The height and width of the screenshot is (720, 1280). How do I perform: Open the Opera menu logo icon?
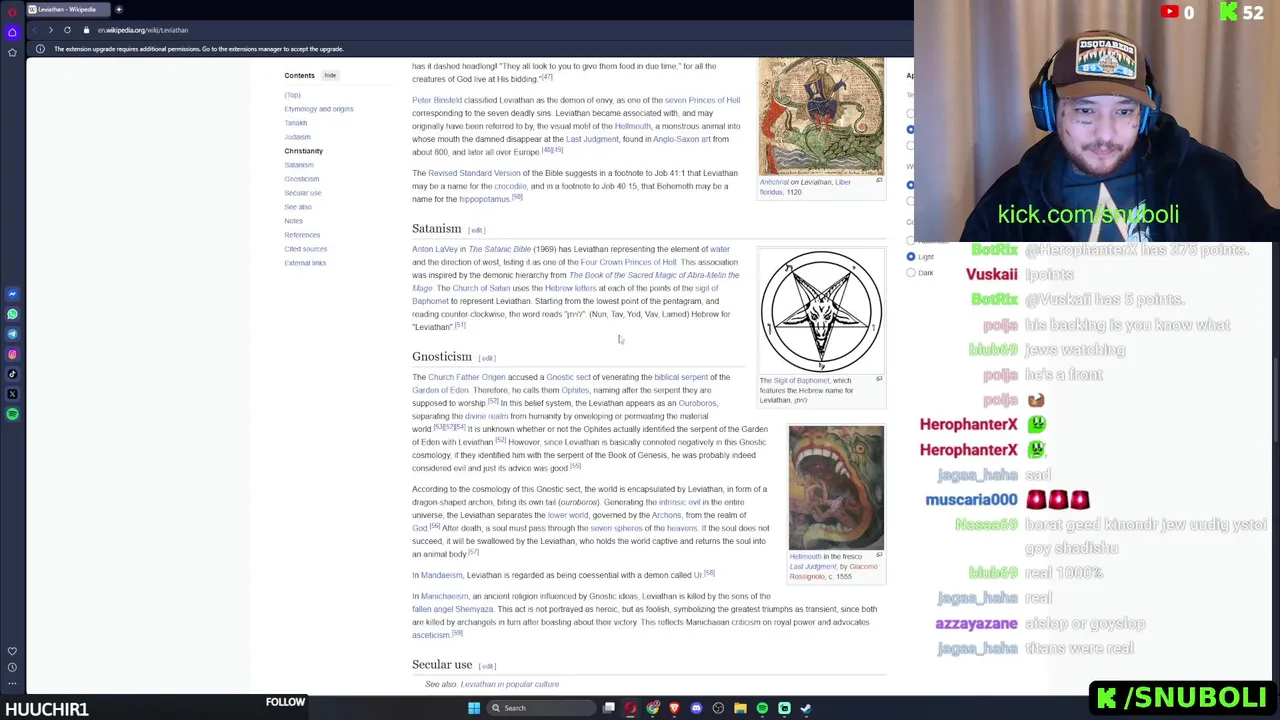click(x=12, y=10)
